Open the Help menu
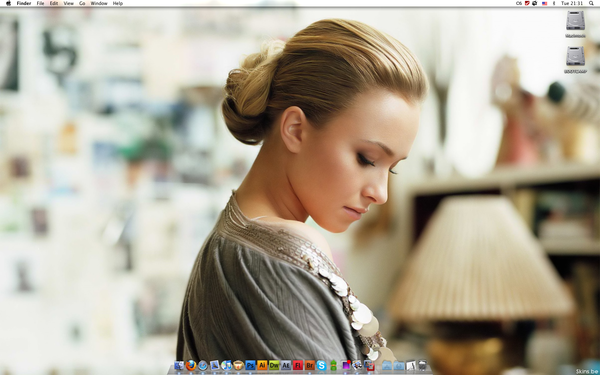The height and width of the screenshot is (375, 600). point(118,3)
